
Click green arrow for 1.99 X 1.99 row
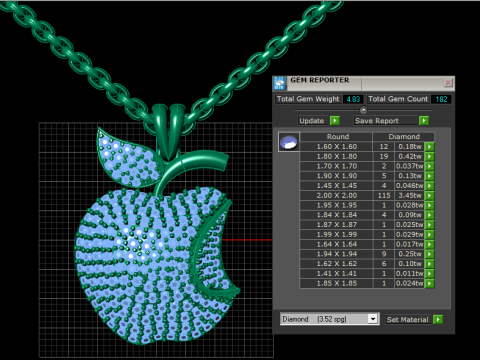tap(429, 234)
